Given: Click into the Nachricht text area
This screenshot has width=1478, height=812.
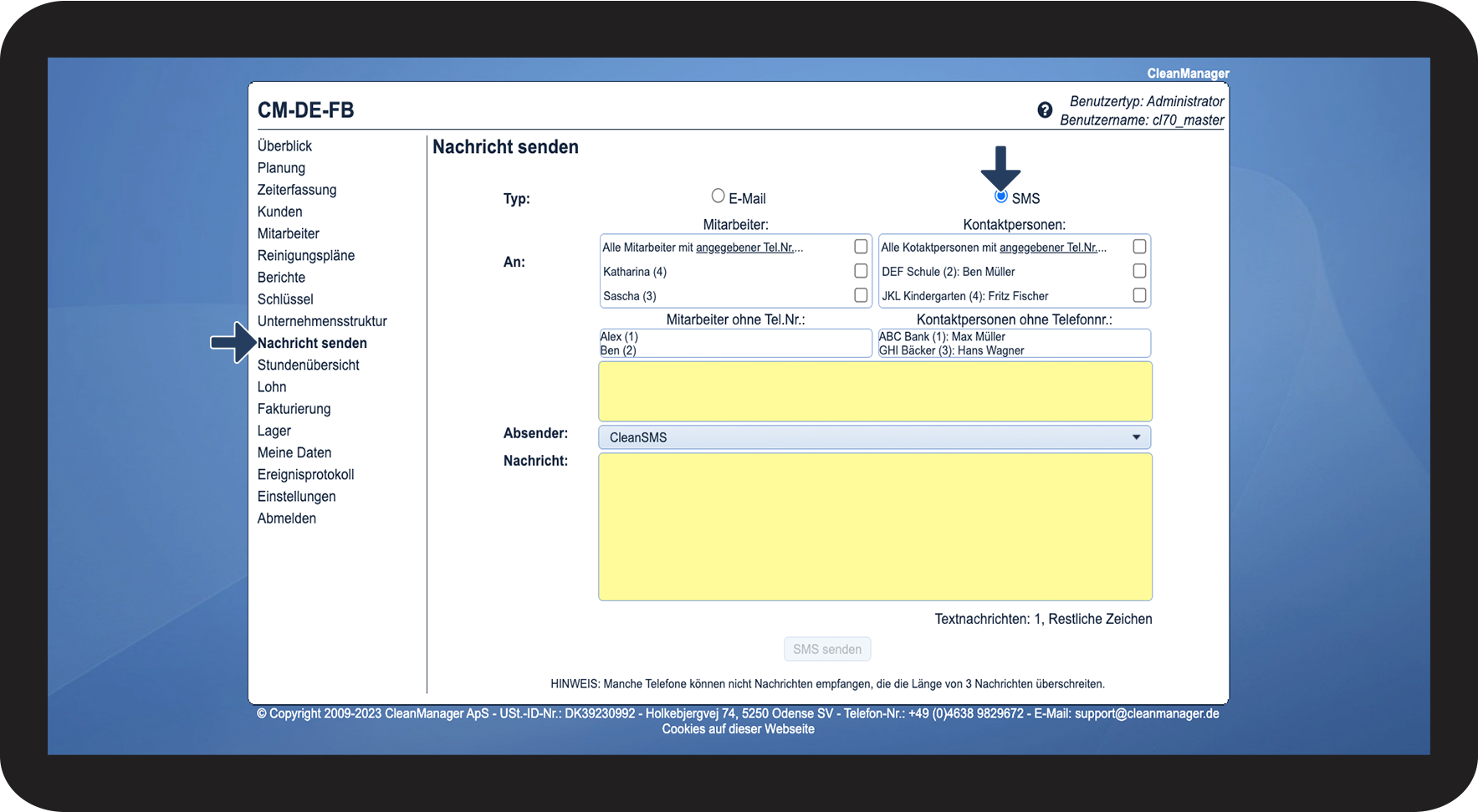Looking at the screenshot, I should pyautogui.click(x=875, y=527).
